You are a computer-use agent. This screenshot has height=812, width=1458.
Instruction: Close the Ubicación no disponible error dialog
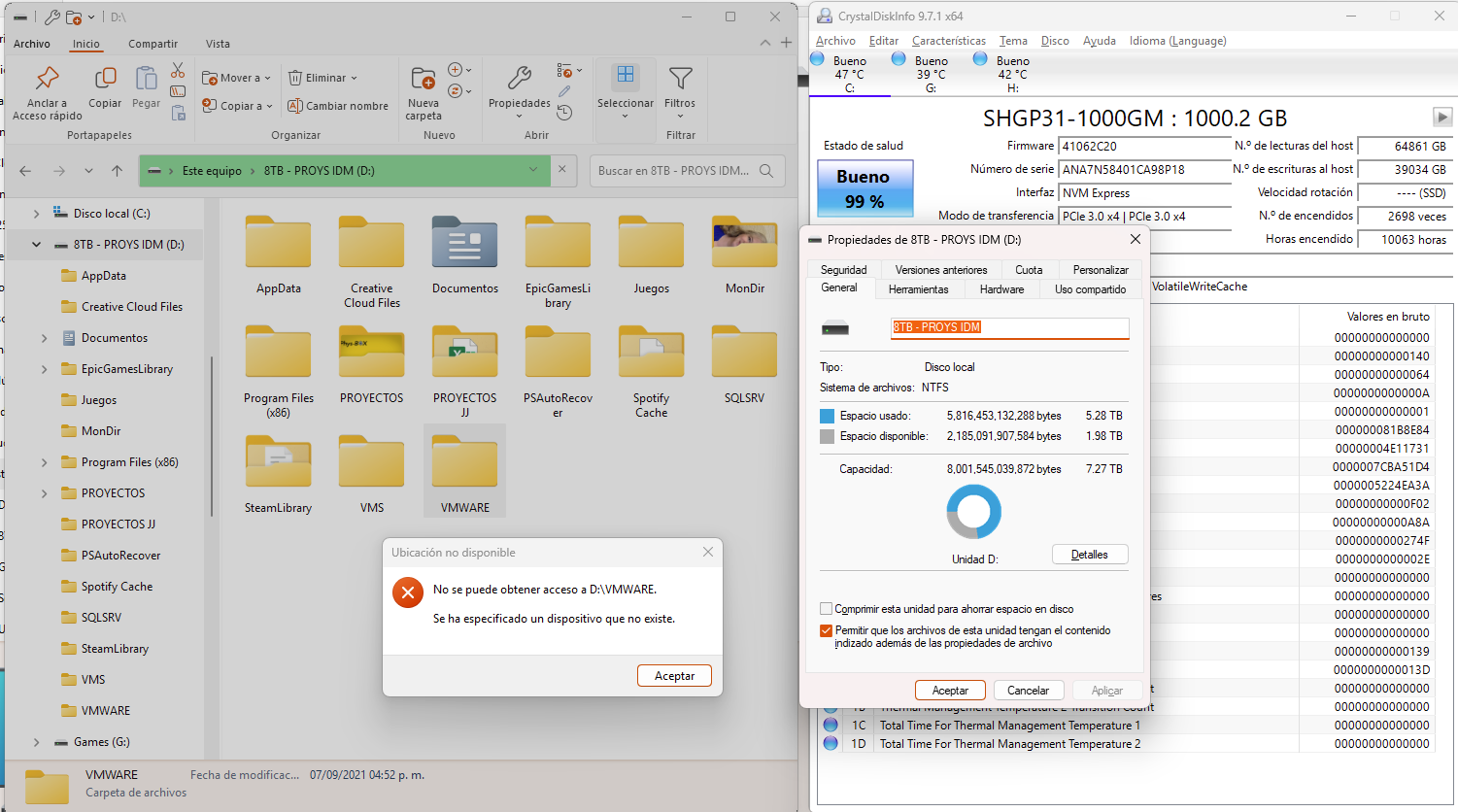(x=708, y=552)
